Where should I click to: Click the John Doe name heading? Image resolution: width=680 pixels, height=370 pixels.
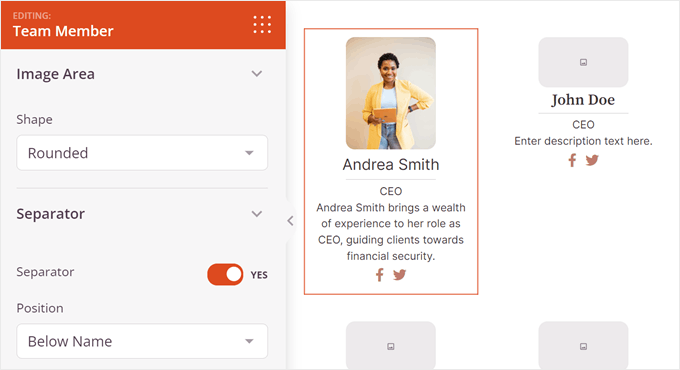point(583,100)
